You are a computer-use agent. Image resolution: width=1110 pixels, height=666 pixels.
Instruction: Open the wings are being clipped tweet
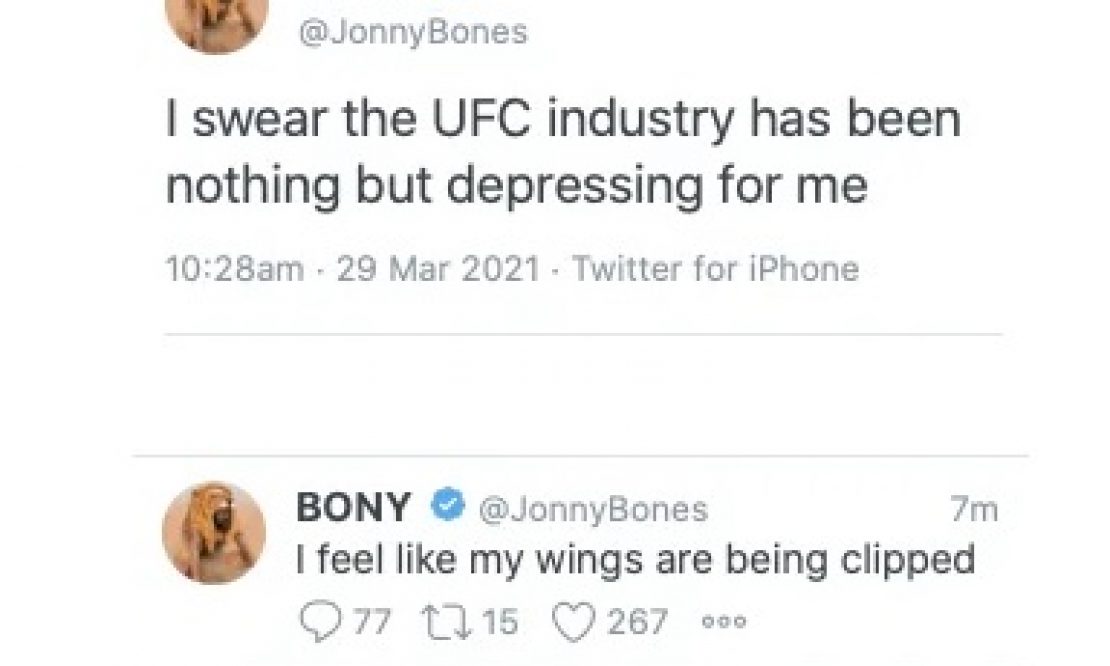pos(636,560)
